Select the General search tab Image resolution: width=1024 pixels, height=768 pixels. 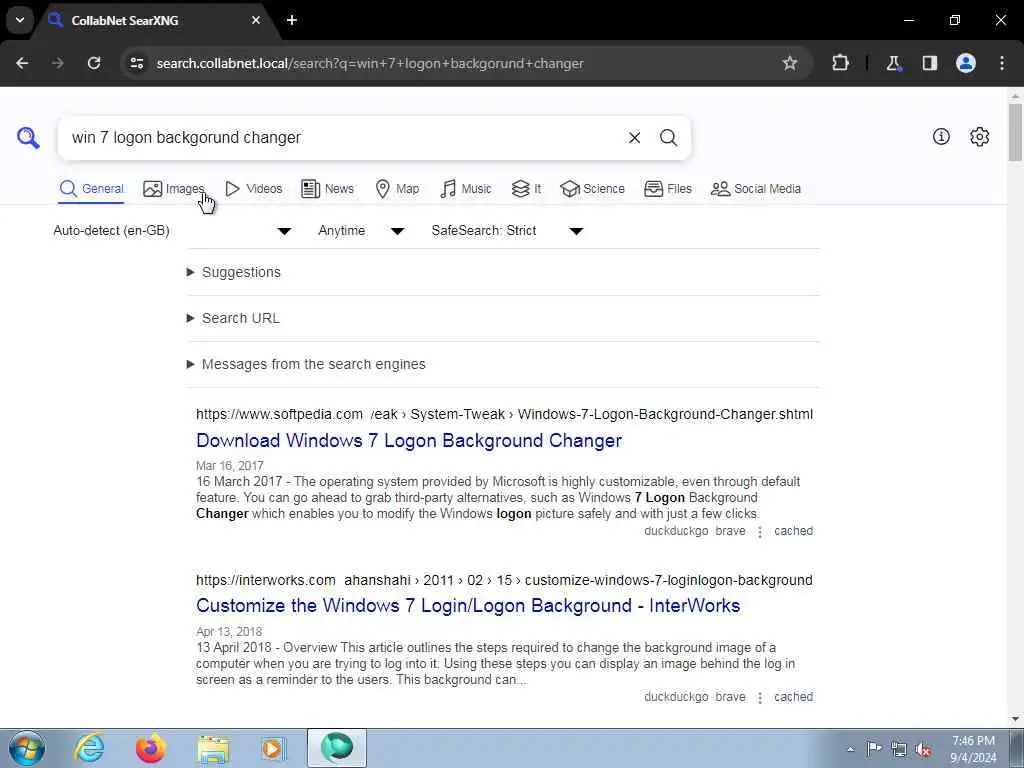coord(91,189)
